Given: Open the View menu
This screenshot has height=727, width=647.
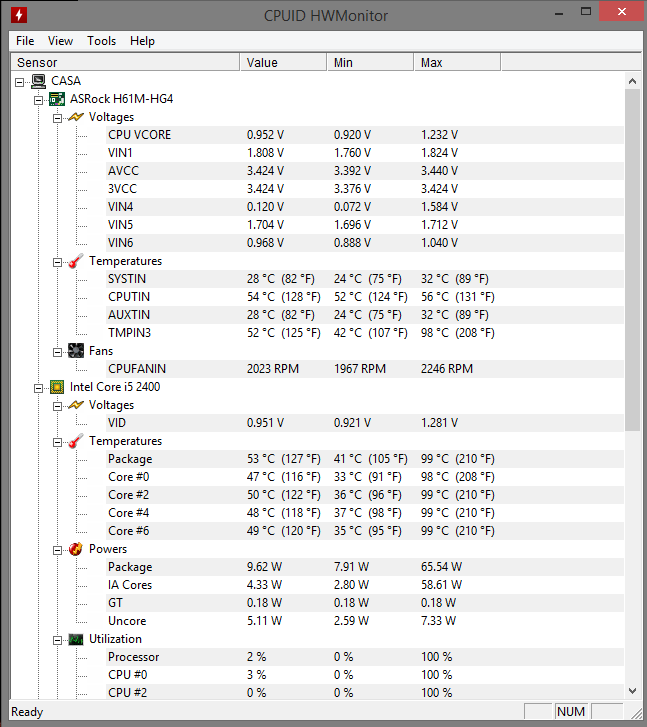Looking at the screenshot, I should click(x=60, y=41).
